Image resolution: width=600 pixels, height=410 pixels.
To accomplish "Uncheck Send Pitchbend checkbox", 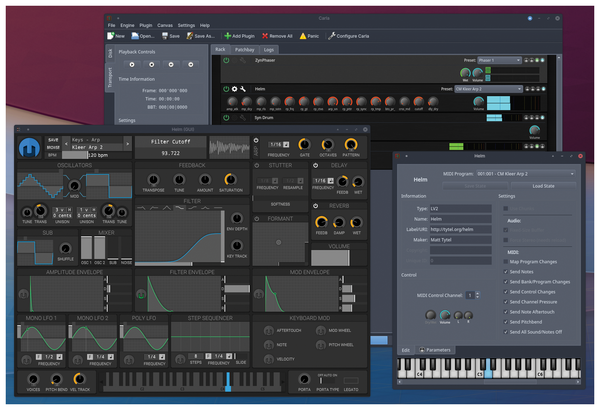I will coord(505,322).
